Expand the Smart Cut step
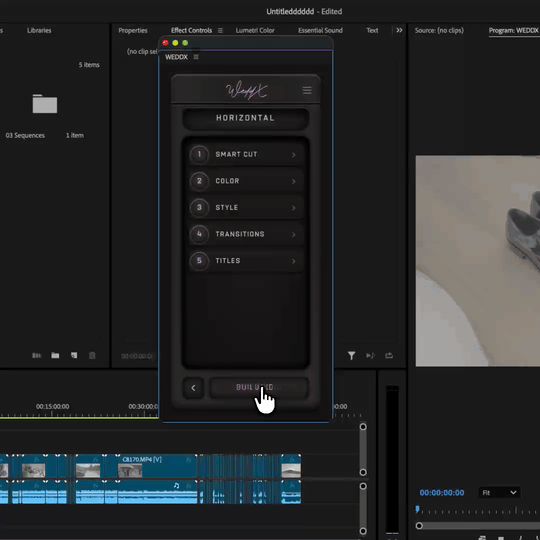The image size is (540, 540). tap(246, 154)
